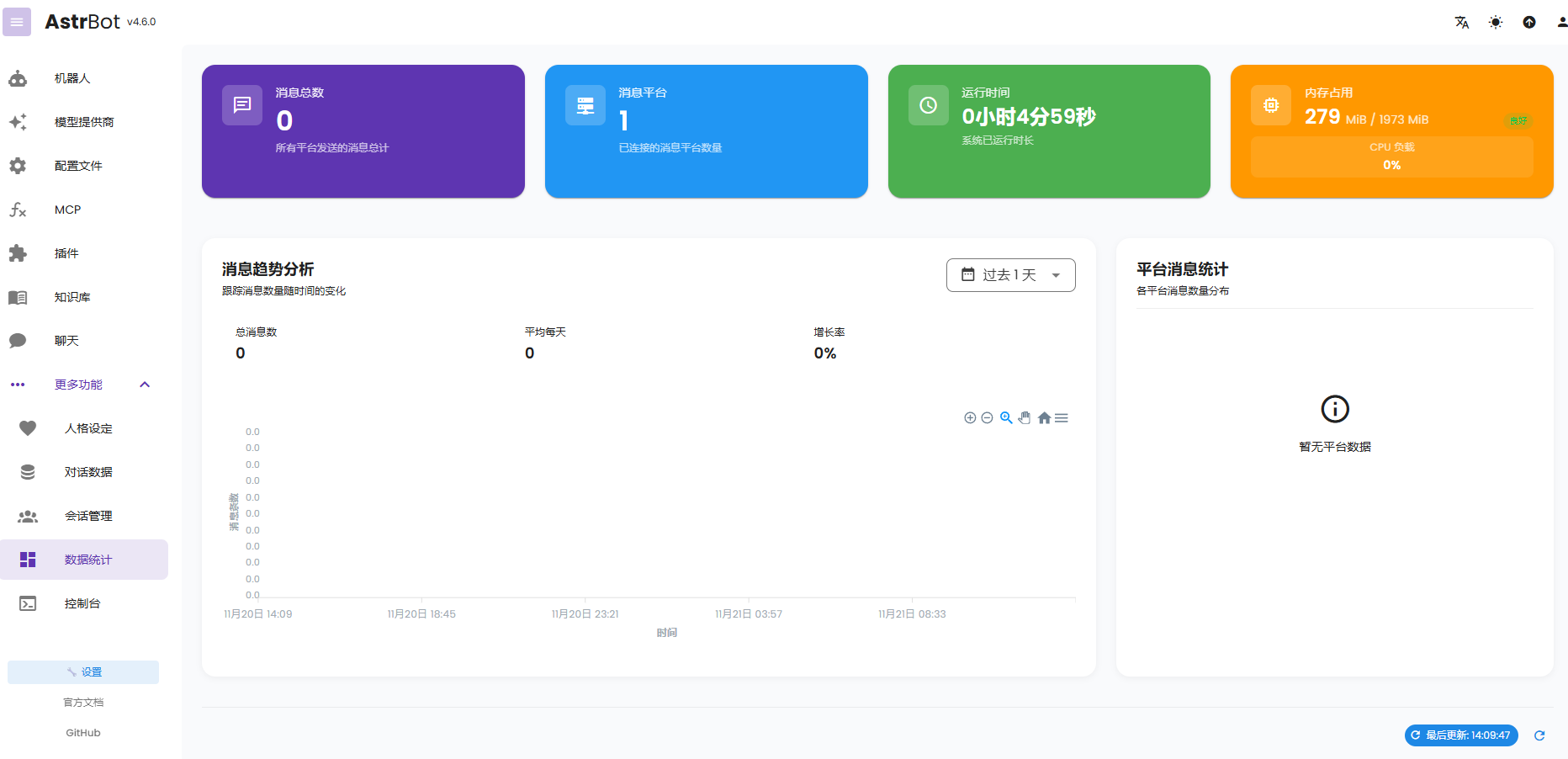Image resolution: width=1568 pixels, height=759 pixels.
Task: Click the 最后更新 timestamp chip
Action: click(1461, 735)
